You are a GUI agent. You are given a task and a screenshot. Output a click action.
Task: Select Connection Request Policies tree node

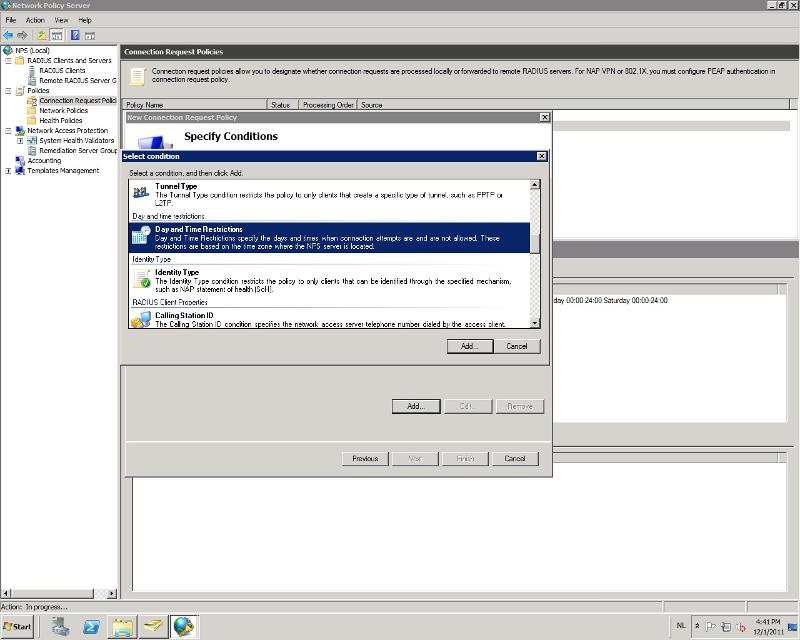(x=78, y=101)
